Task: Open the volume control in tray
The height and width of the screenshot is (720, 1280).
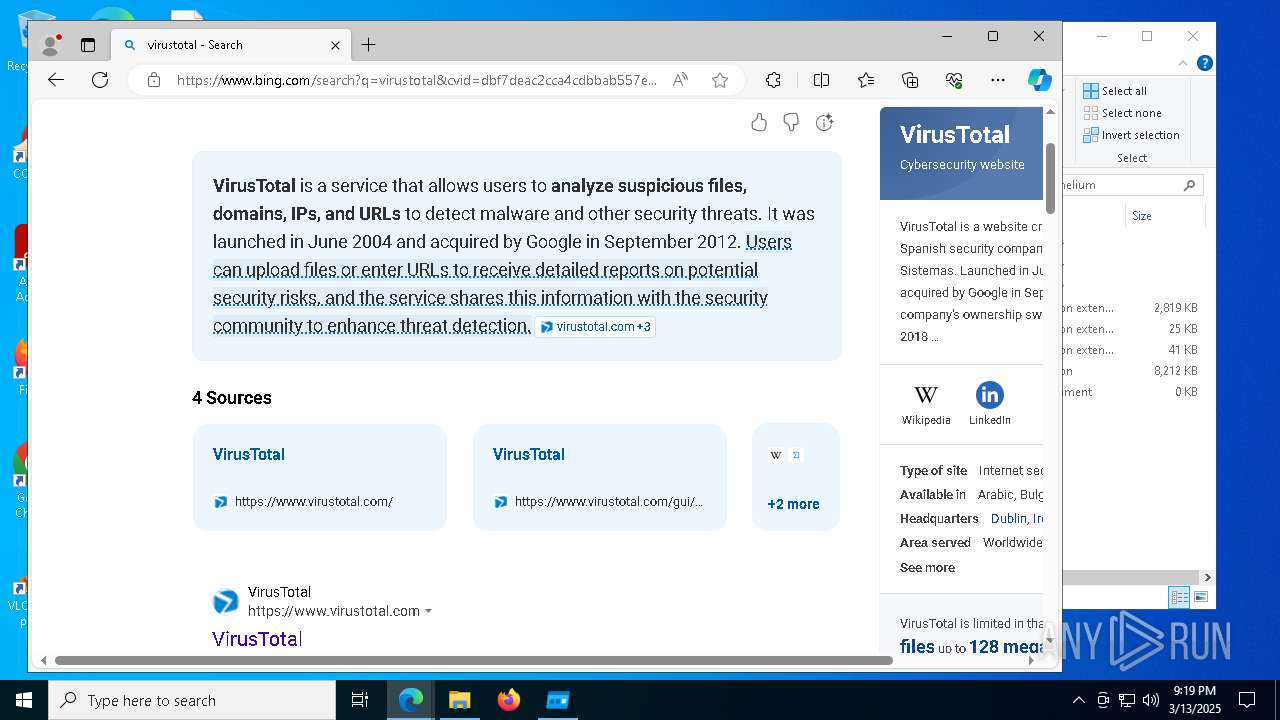Action: click(x=1150, y=700)
